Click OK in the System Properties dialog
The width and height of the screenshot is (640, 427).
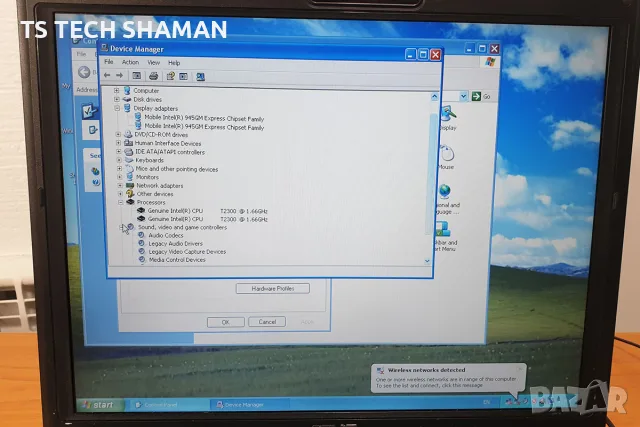[x=226, y=322]
